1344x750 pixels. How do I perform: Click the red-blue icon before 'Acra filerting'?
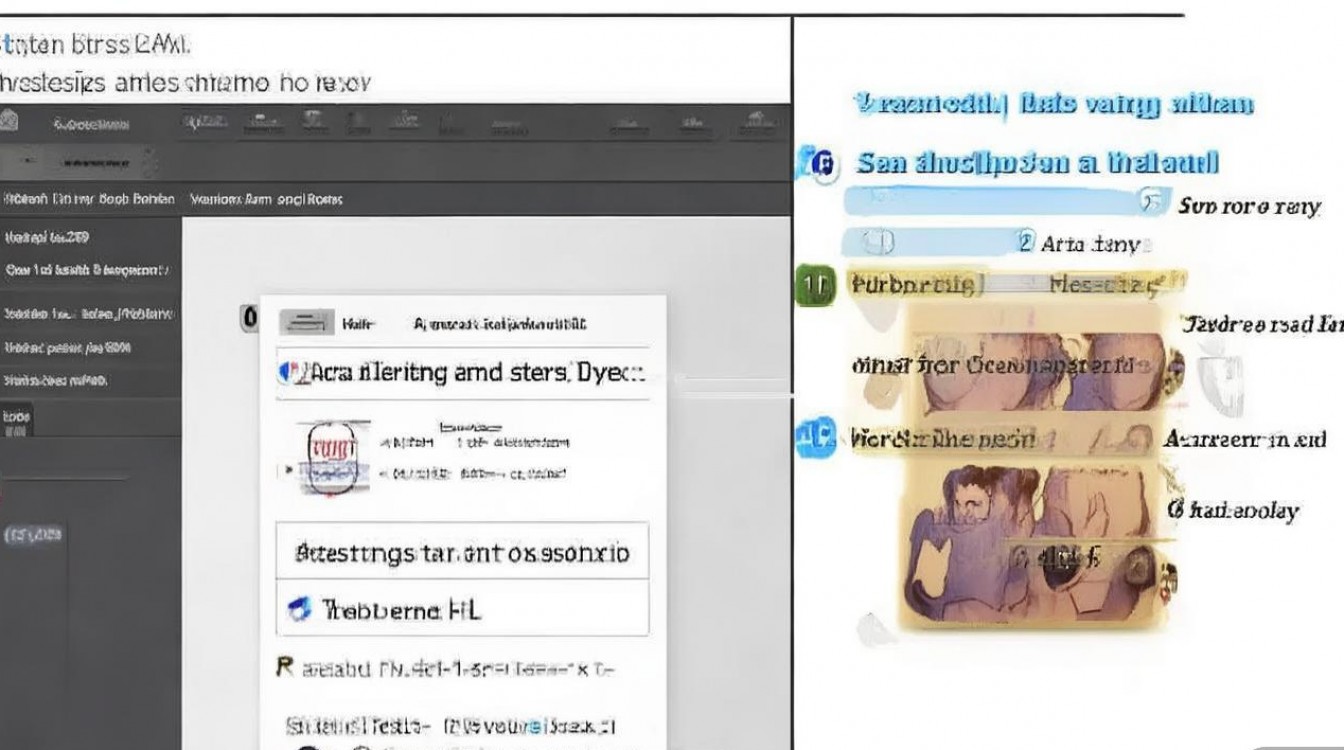(289, 374)
